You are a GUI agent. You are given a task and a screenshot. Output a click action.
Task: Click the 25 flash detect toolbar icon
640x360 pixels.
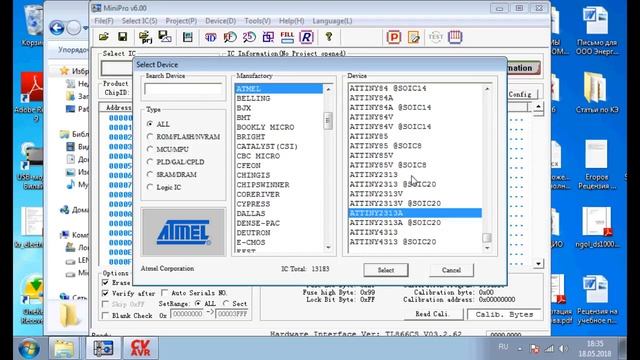pyautogui.click(x=249, y=38)
